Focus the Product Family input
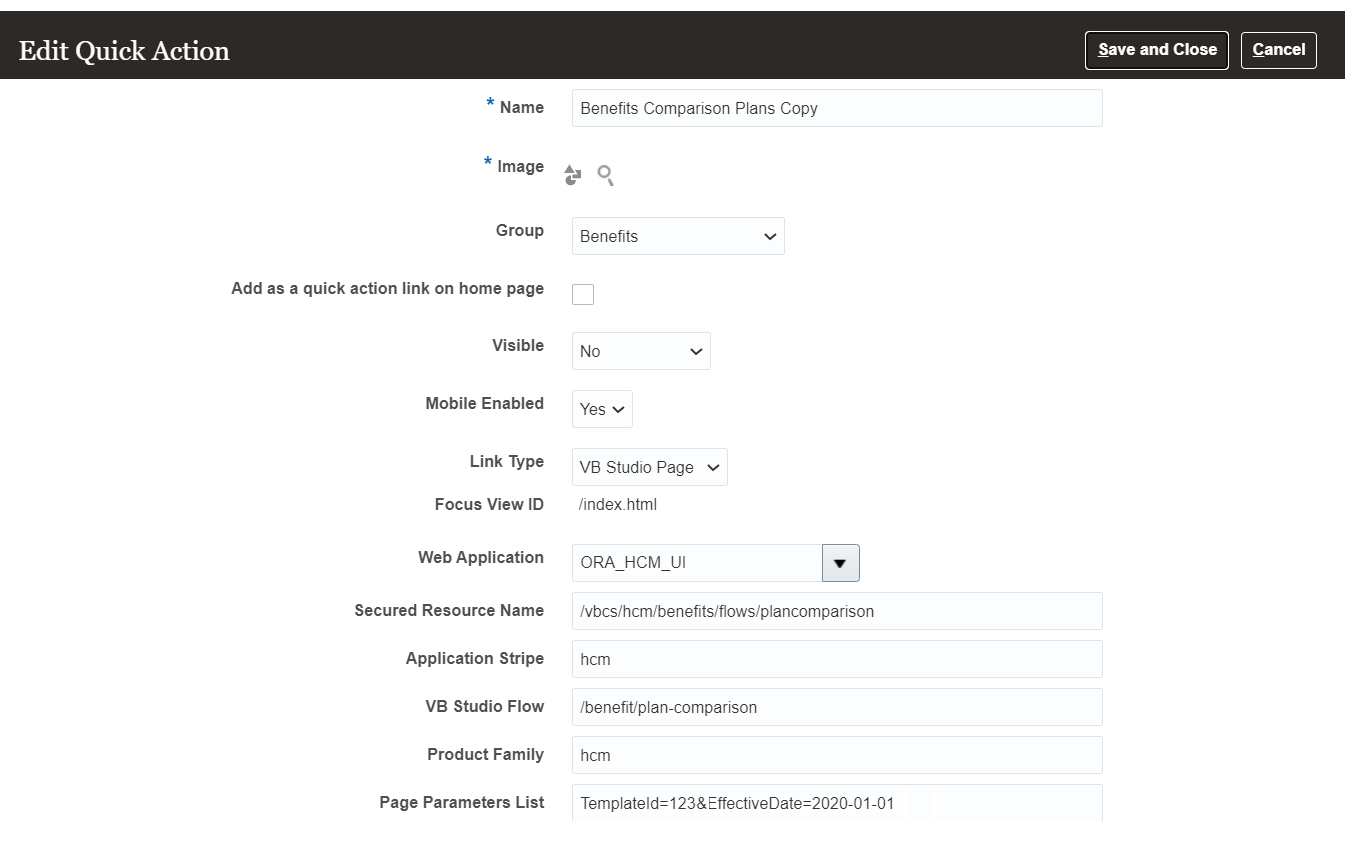1358x845 pixels. pos(837,756)
